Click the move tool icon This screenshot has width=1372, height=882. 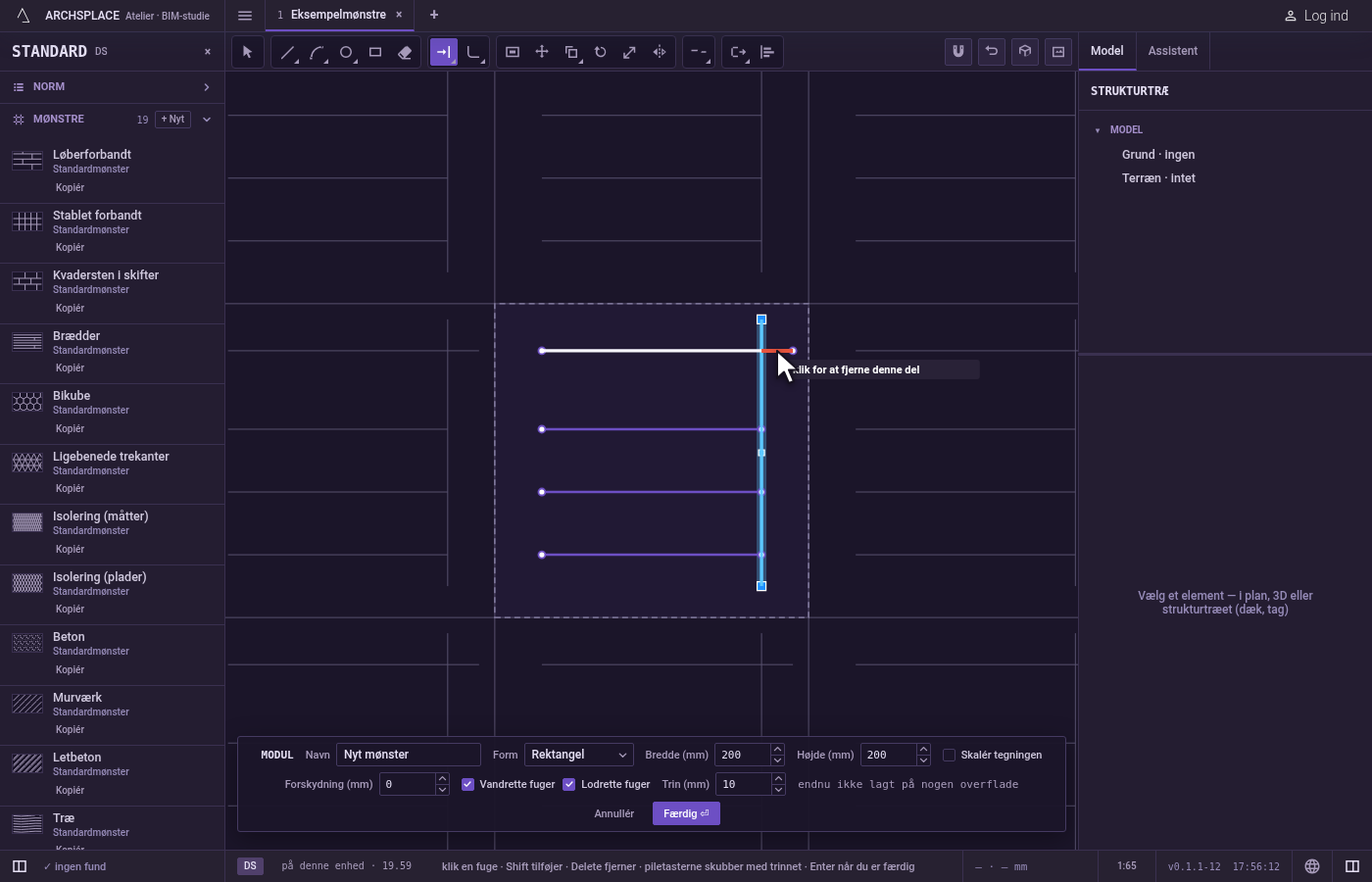coord(542,52)
